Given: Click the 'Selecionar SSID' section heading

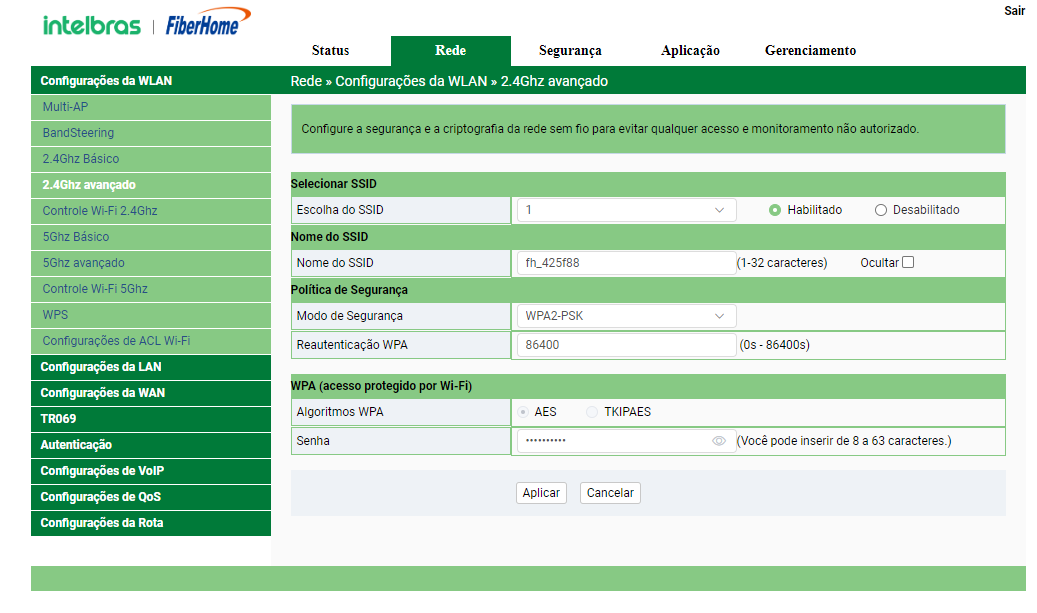Looking at the screenshot, I should pyautogui.click(x=333, y=184).
